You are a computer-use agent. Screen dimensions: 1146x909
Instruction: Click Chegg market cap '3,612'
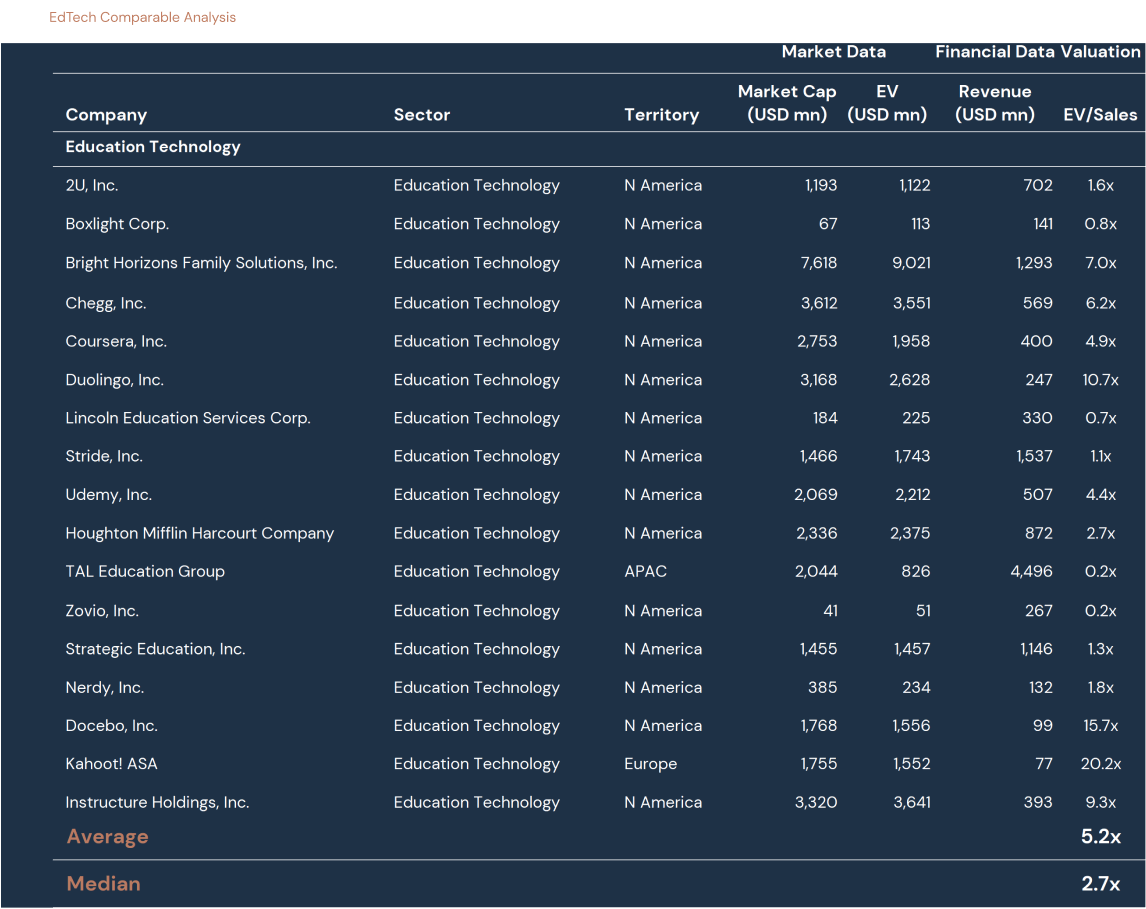click(819, 303)
